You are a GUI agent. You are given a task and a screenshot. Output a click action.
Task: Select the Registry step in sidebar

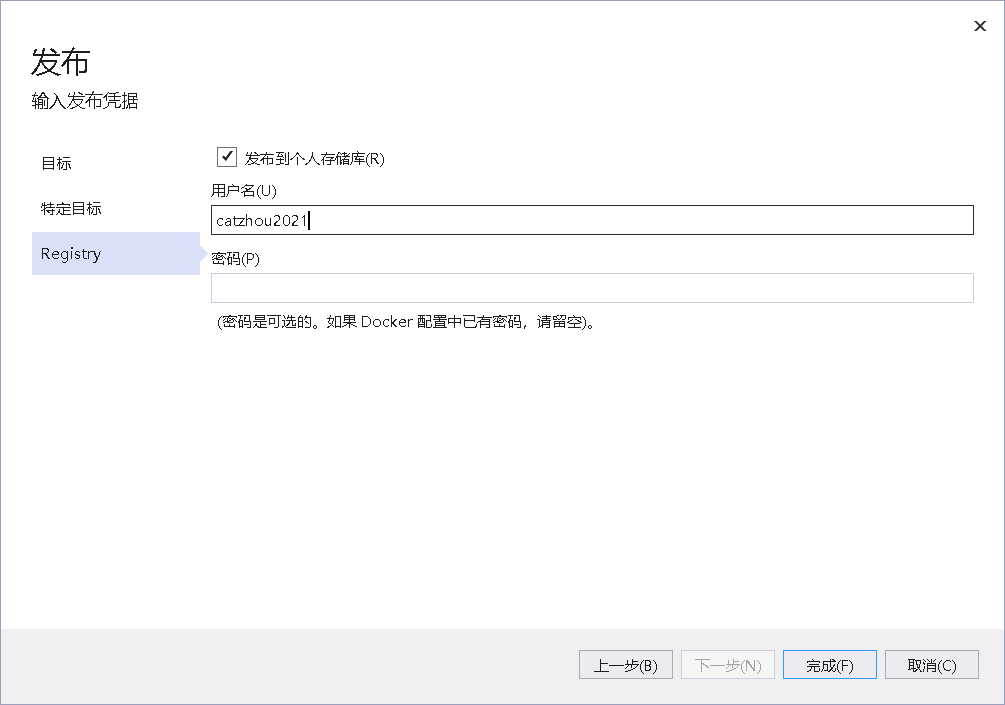coord(71,254)
